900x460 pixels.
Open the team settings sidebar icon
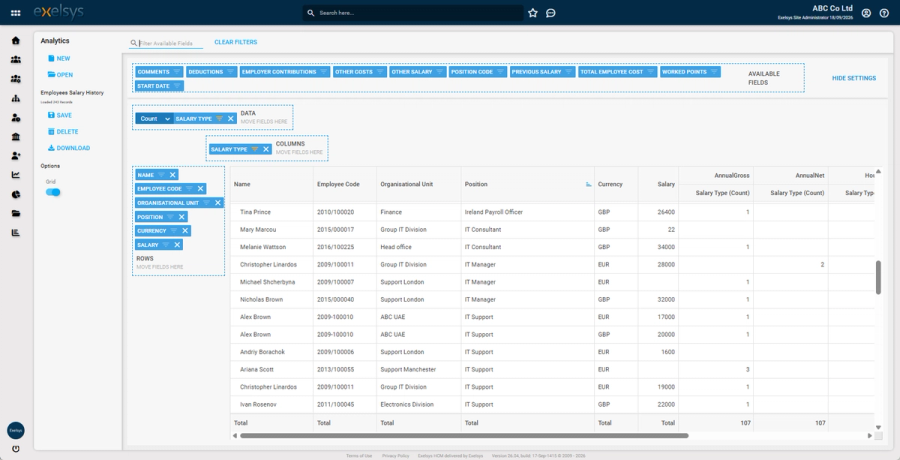pyautogui.click(x=15, y=79)
